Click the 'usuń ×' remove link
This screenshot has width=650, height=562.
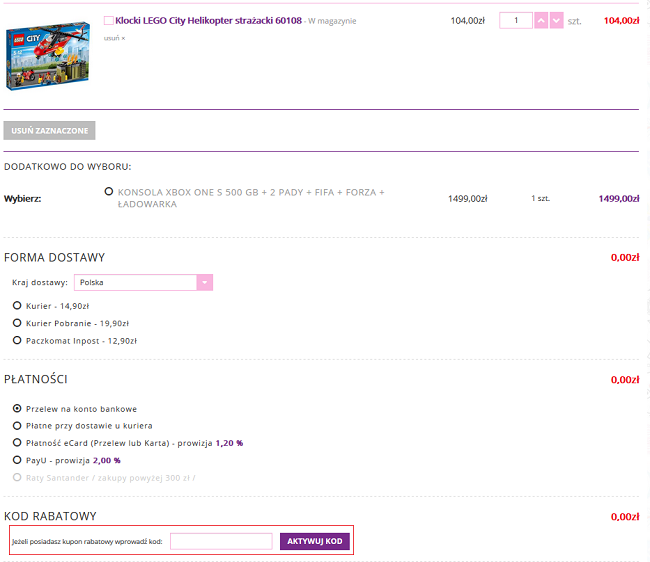[x=115, y=38]
